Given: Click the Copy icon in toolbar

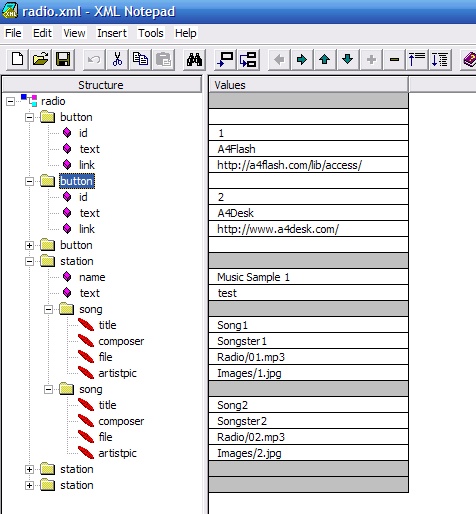Looking at the screenshot, I should click(140, 60).
